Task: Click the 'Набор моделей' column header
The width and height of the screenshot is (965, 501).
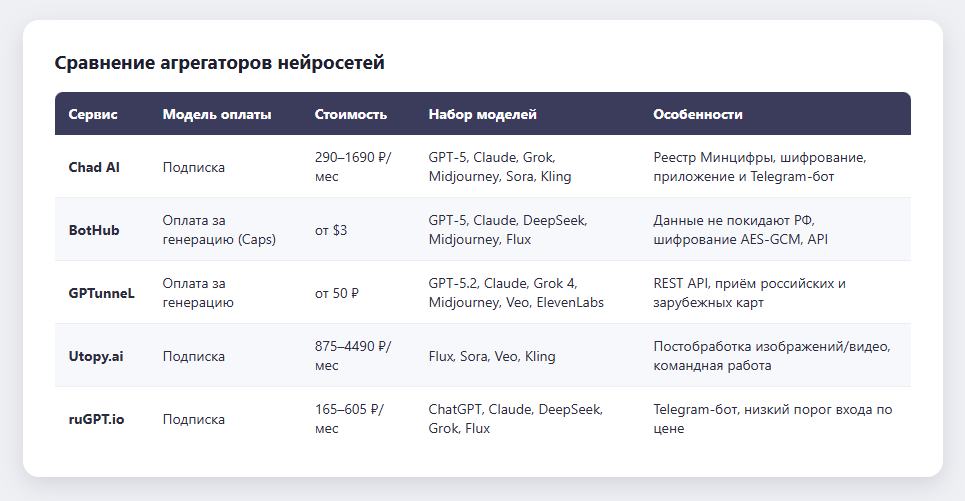Action: click(482, 114)
